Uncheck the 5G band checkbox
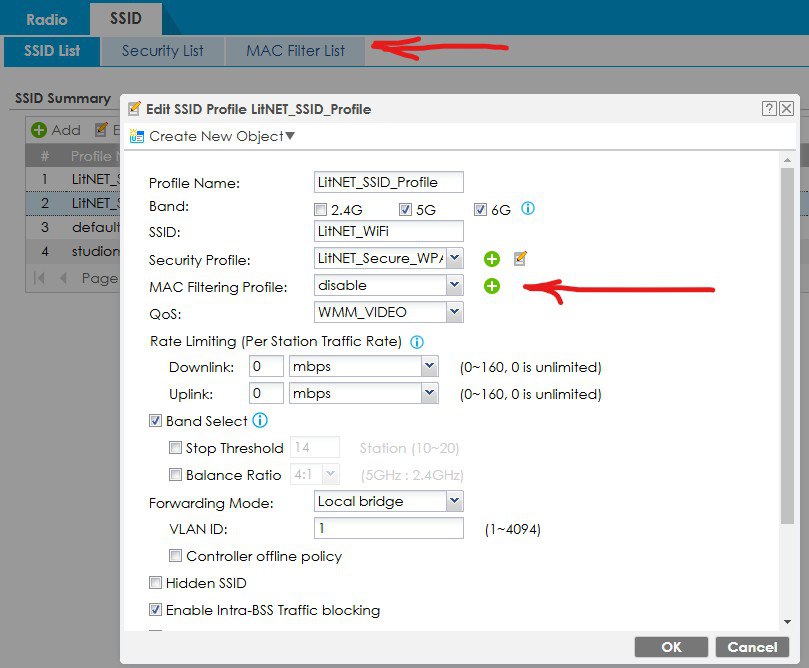Image resolution: width=809 pixels, height=668 pixels. tap(406, 209)
